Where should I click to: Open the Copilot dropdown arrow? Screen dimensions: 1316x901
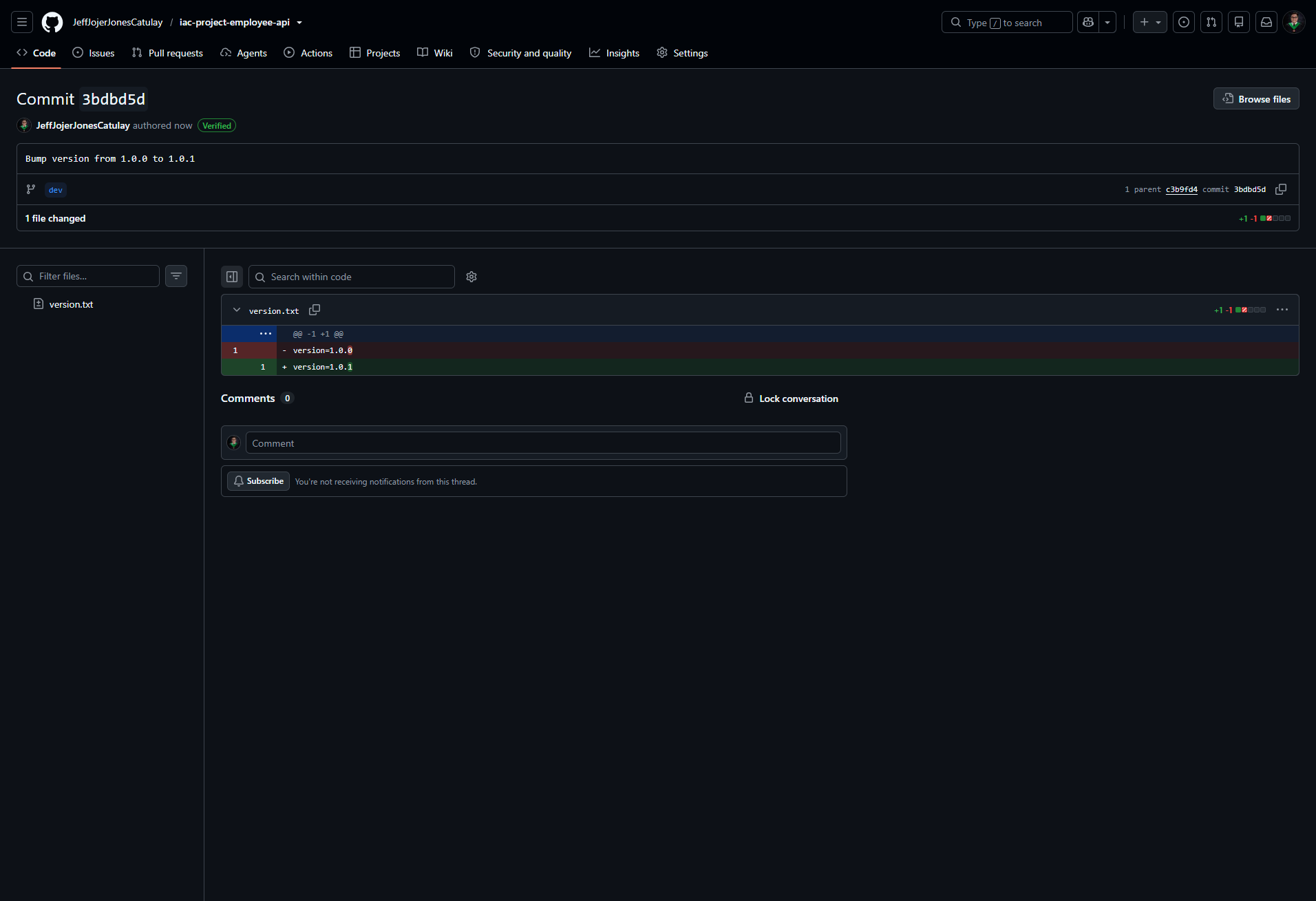click(x=1107, y=22)
